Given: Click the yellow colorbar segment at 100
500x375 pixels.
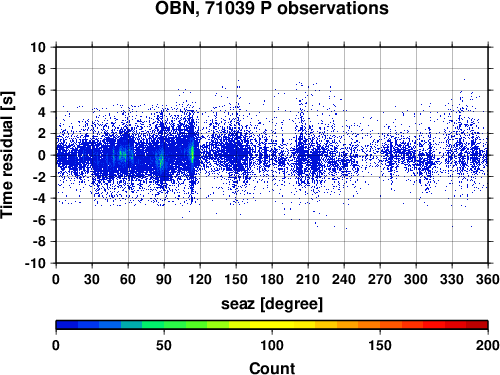Looking at the screenshot, I should pos(272,325).
